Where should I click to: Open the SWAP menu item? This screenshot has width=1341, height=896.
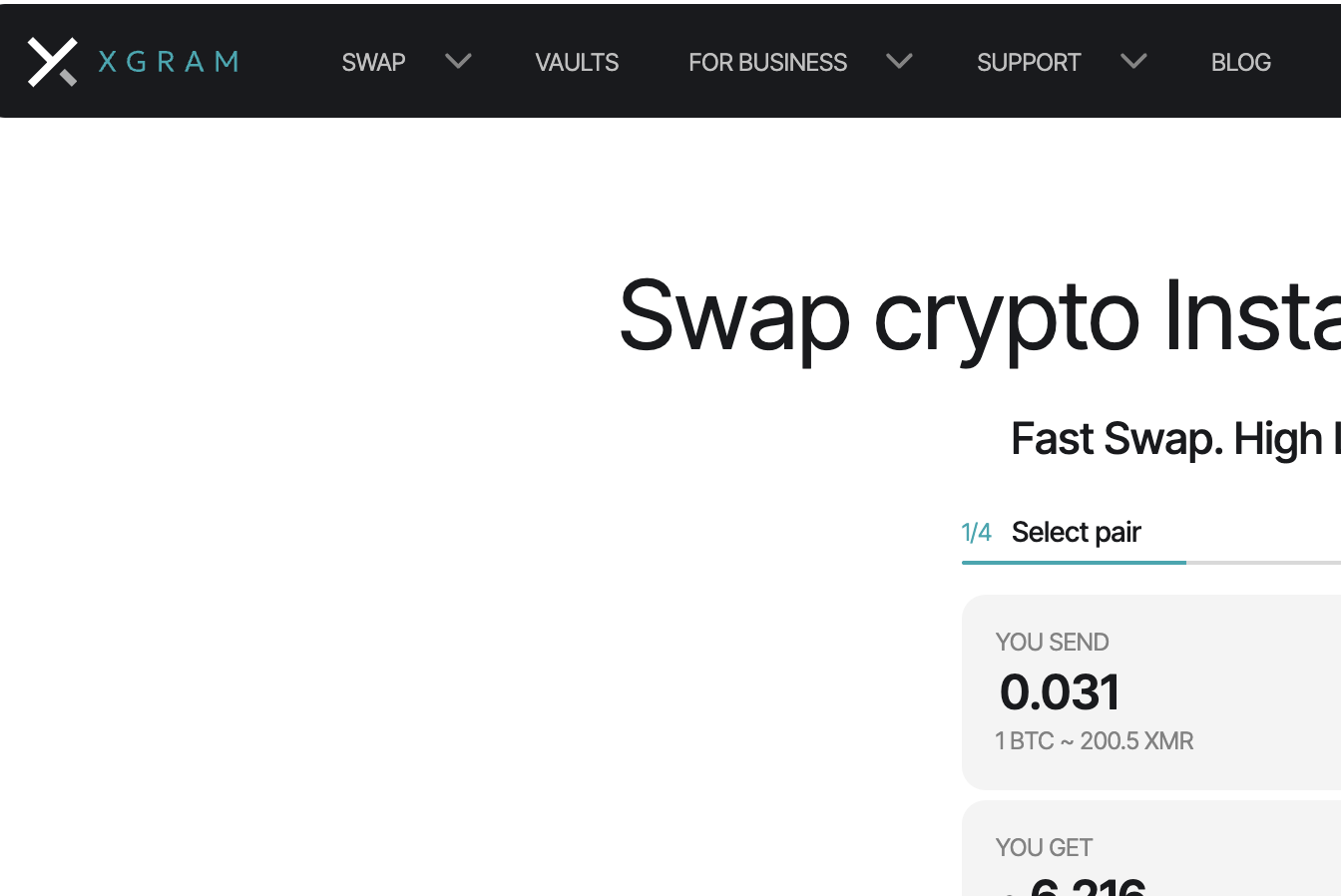(x=373, y=62)
